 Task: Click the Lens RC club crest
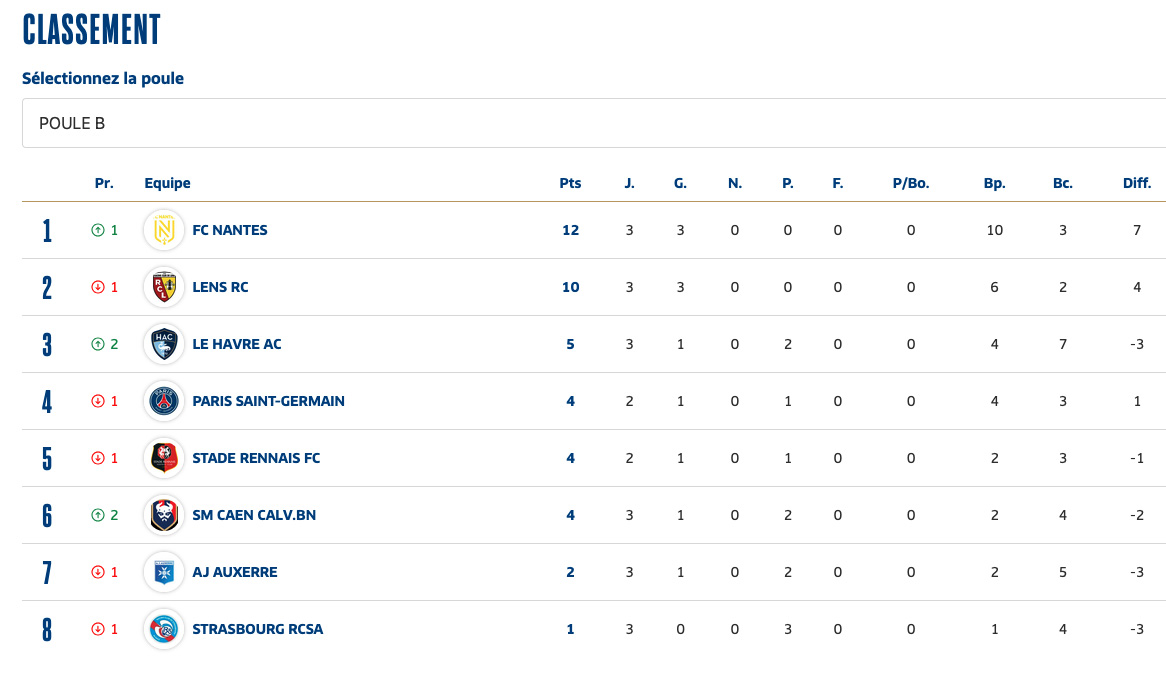point(164,287)
